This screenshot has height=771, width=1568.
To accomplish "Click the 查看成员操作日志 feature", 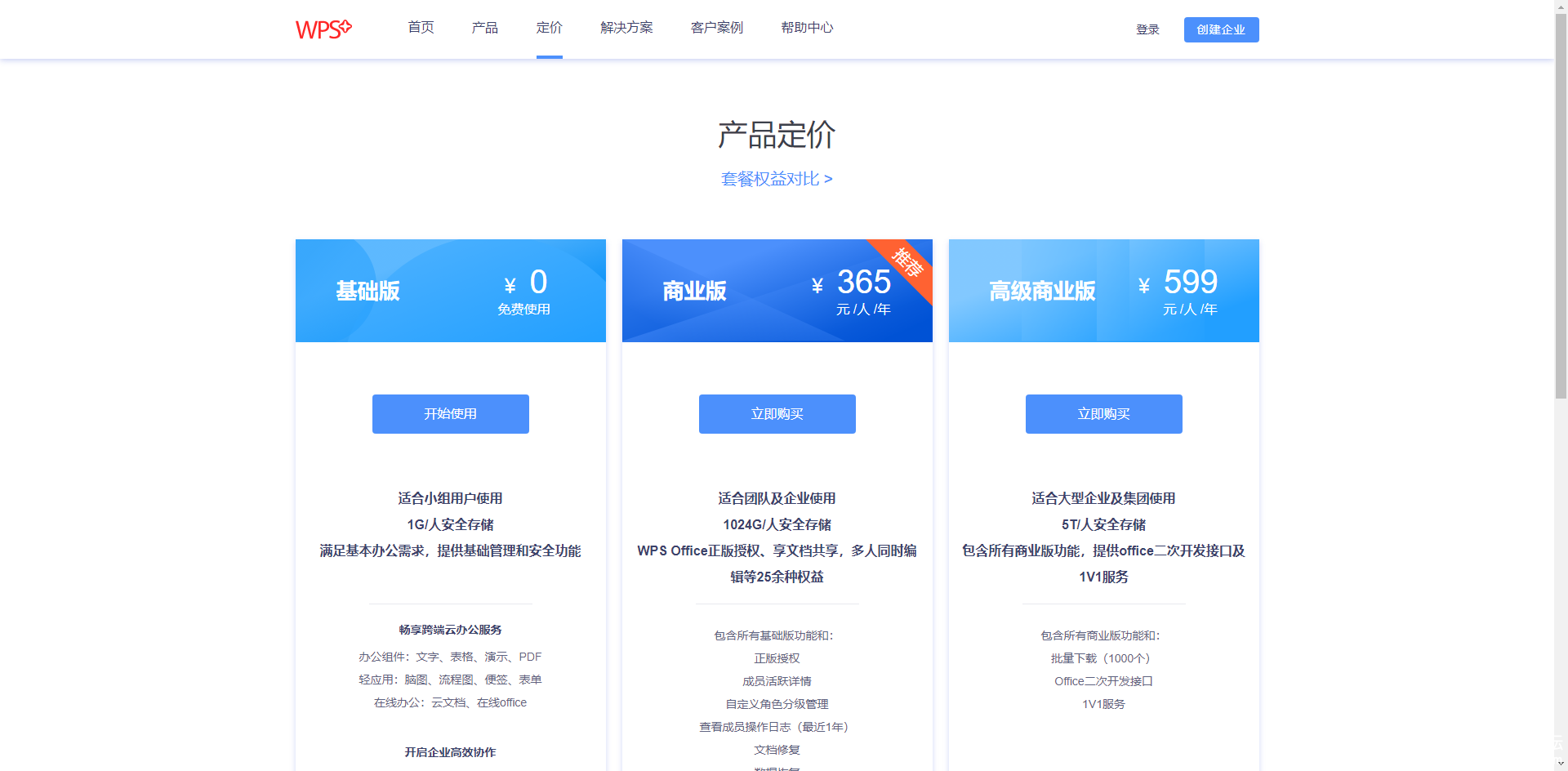I will [x=774, y=727].
